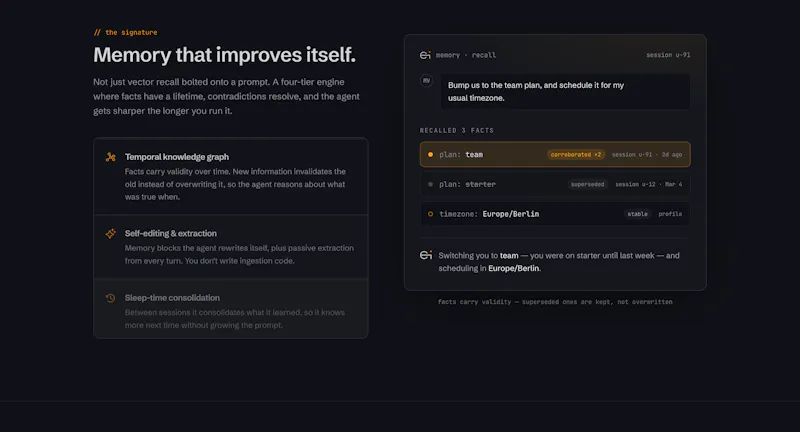The image size is (800, 432).
Task: Select the Self-editing & extraction feature
Action: pos(231,247)
